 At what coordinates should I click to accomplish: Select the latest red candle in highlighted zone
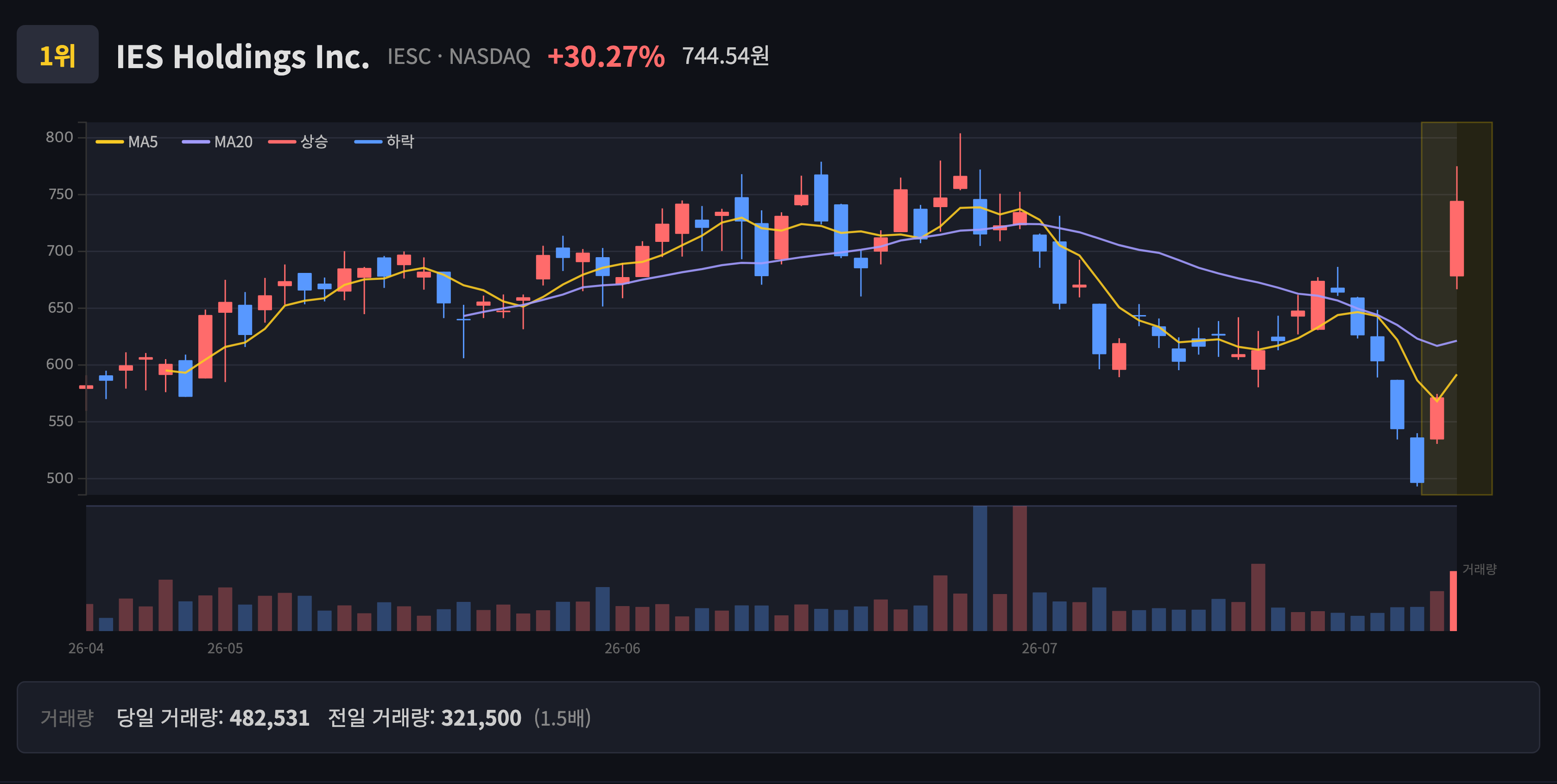(1456, 238)
